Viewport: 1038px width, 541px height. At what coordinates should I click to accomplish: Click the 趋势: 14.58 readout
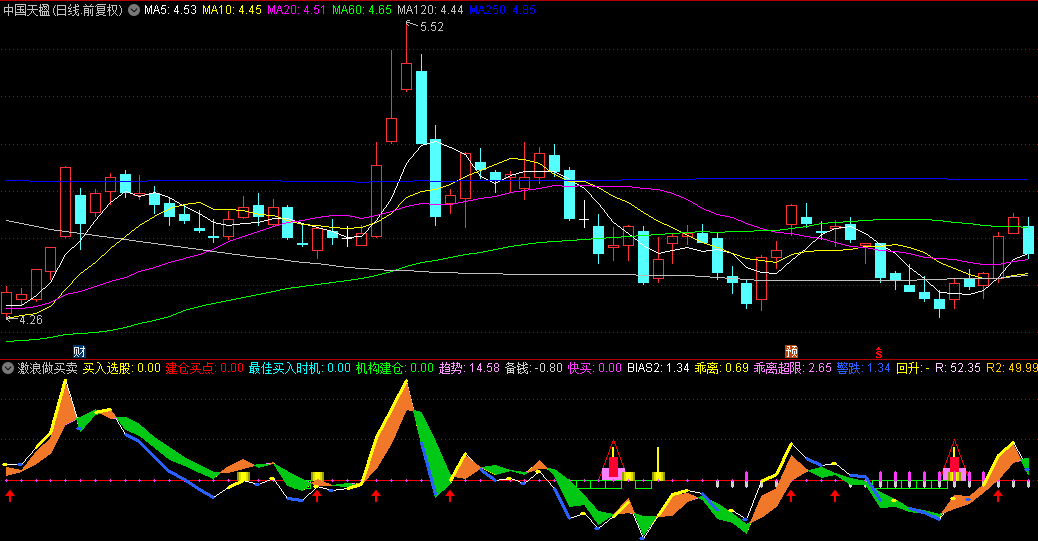click(x=469, y=368)
